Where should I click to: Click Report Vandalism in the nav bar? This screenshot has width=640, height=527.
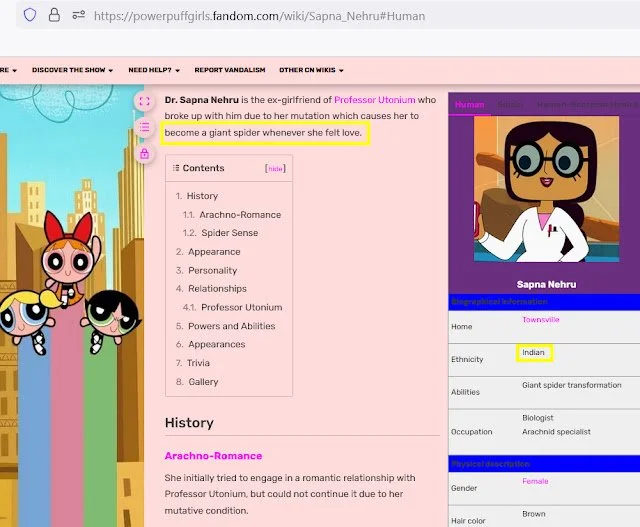(x=230, y=70)
